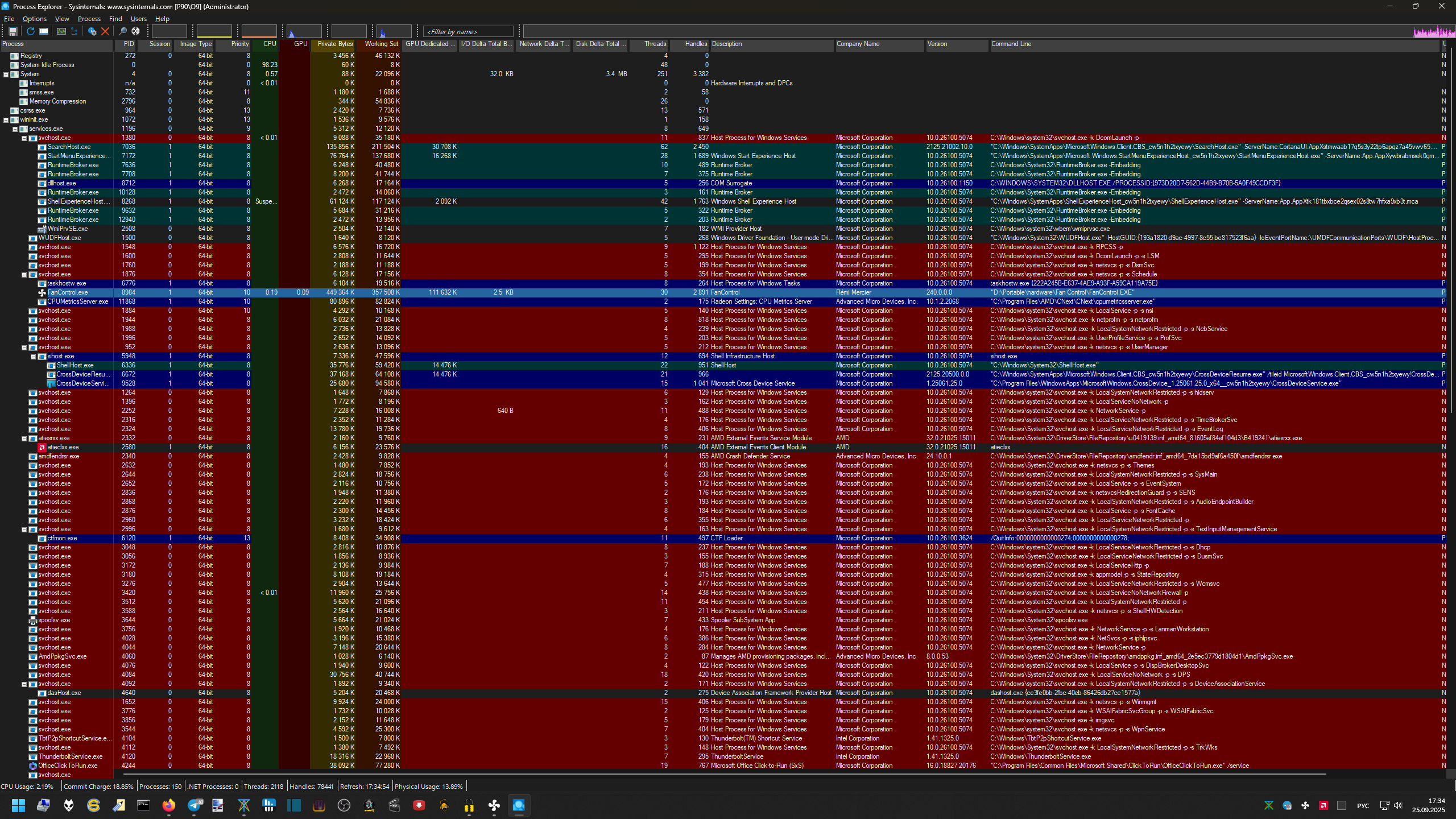Click the Filter by name field
The image size is (1456, 819).
click(469, 32)
